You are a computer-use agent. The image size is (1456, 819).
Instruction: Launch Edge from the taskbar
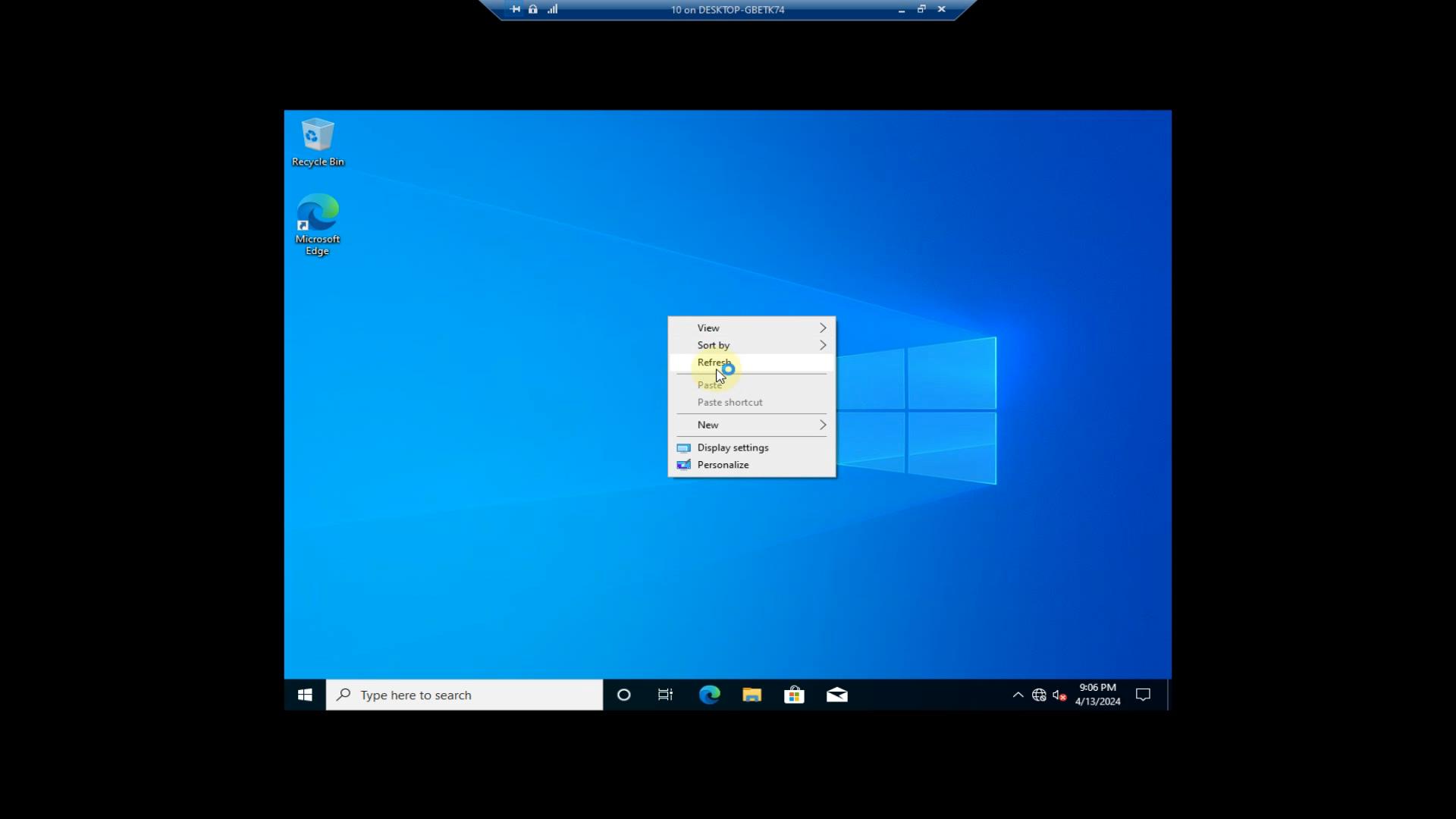[x=709, y=695]
